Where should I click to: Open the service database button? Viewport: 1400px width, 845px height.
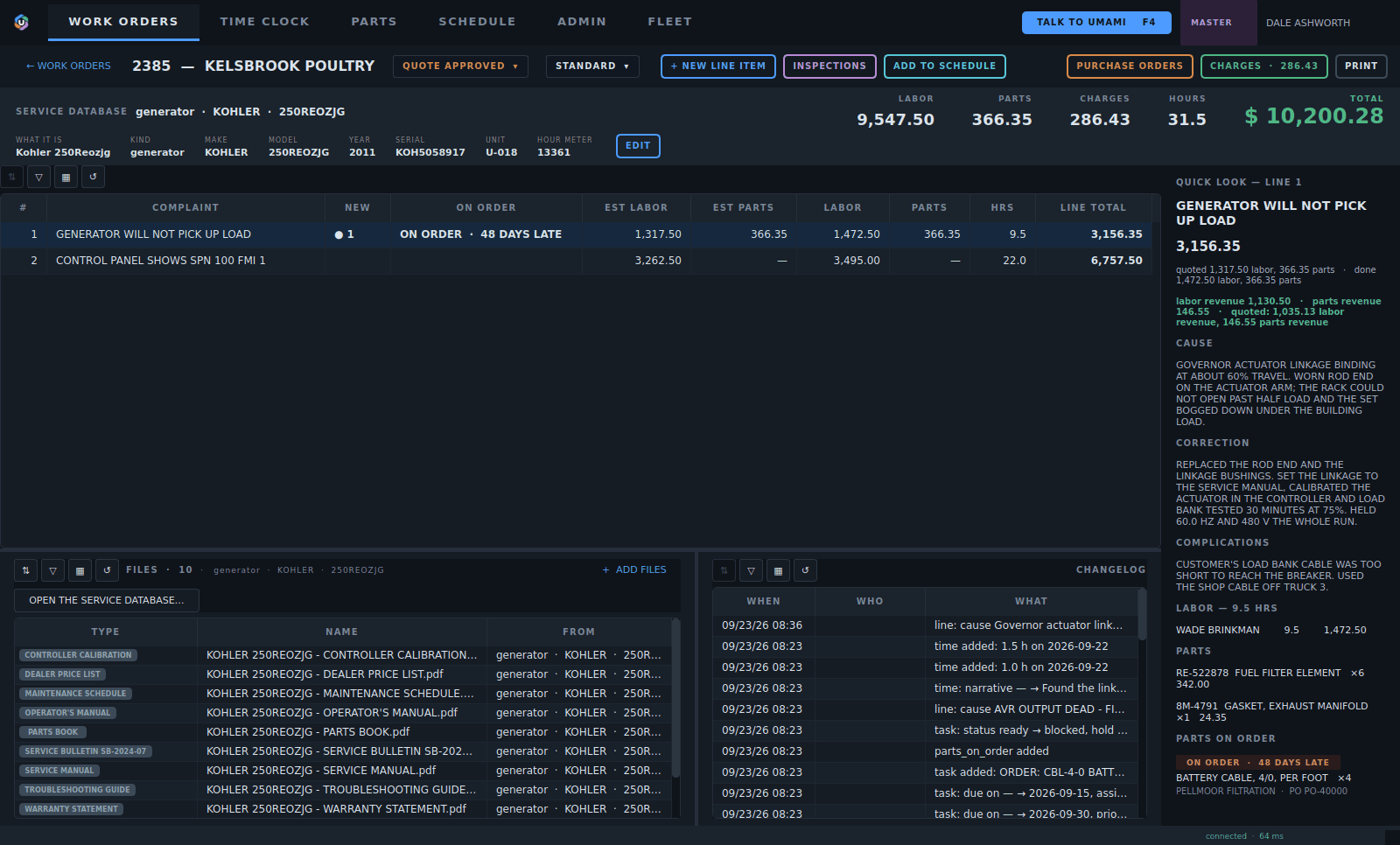107,600
